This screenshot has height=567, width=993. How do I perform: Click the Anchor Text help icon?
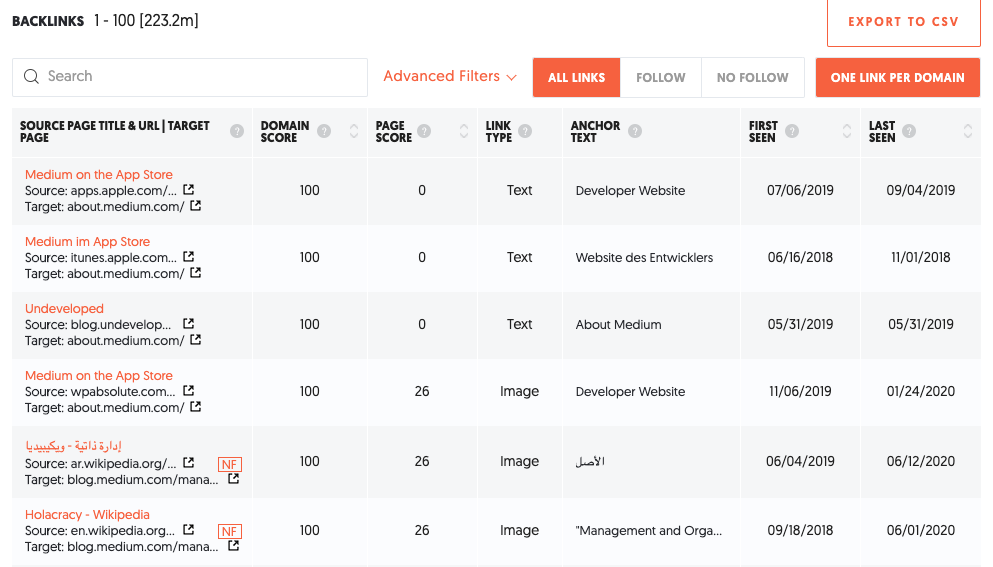pyautogui.click(x=634, y=131)
